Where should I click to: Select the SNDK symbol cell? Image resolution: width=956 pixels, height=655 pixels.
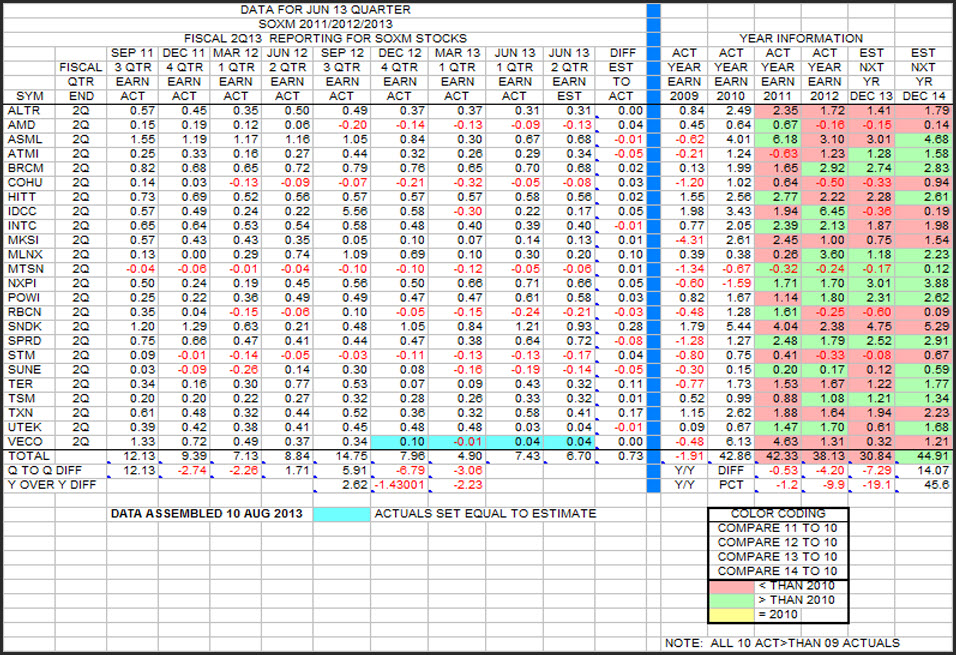click(29, 327)
